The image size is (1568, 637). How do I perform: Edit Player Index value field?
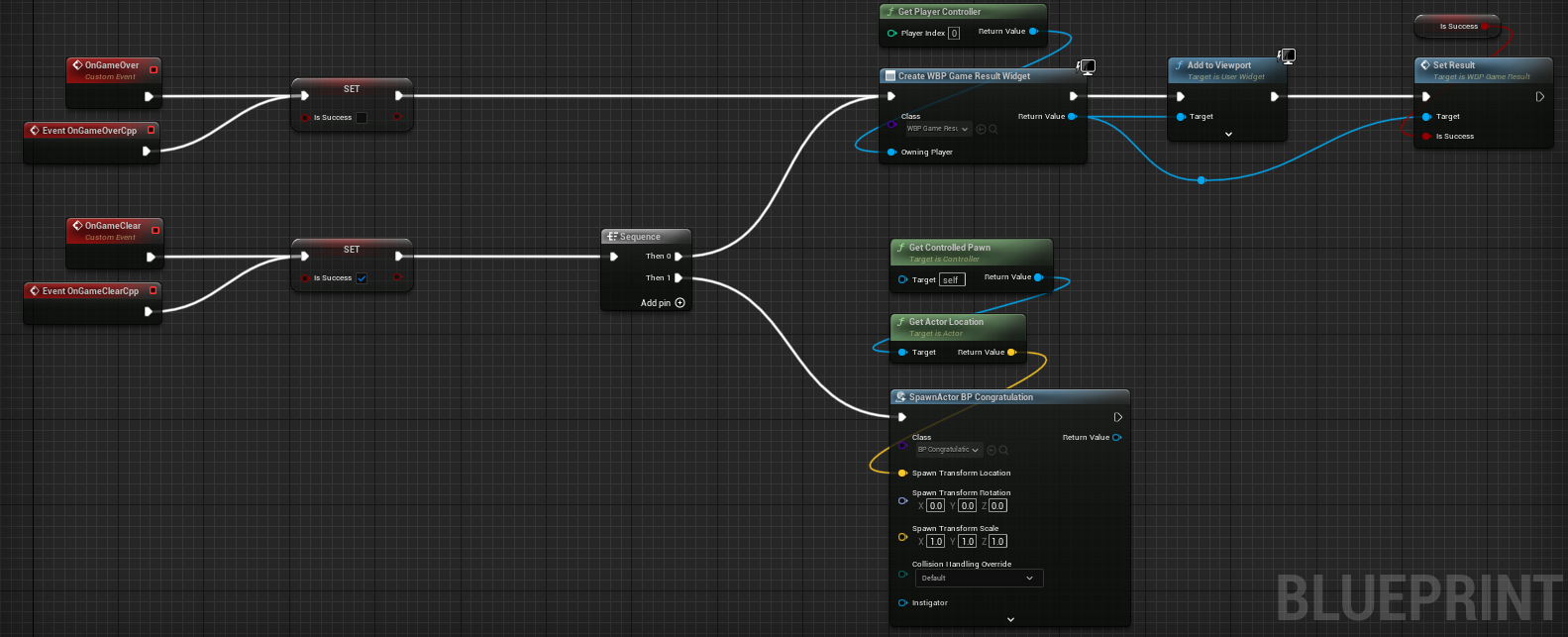tap(954, 33)
